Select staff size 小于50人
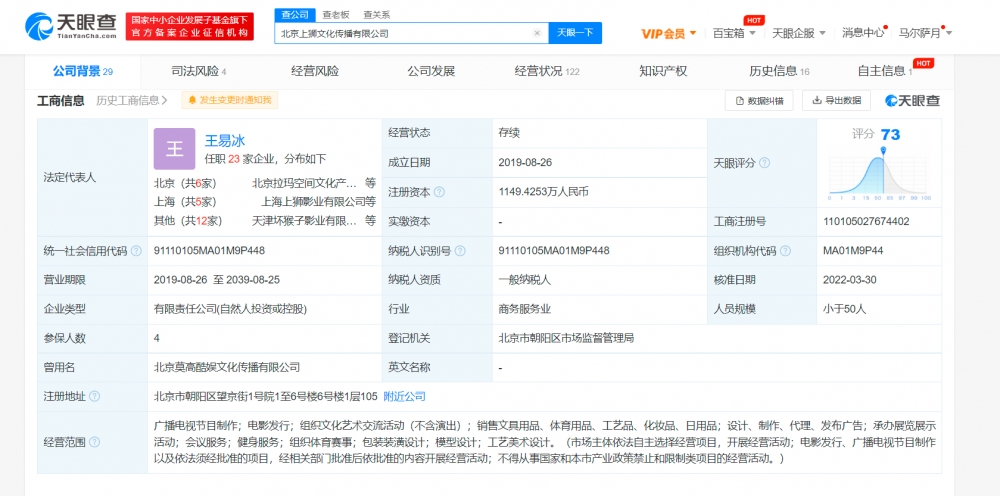Viewport: 1000px width, 496px height. click(844, 309)
